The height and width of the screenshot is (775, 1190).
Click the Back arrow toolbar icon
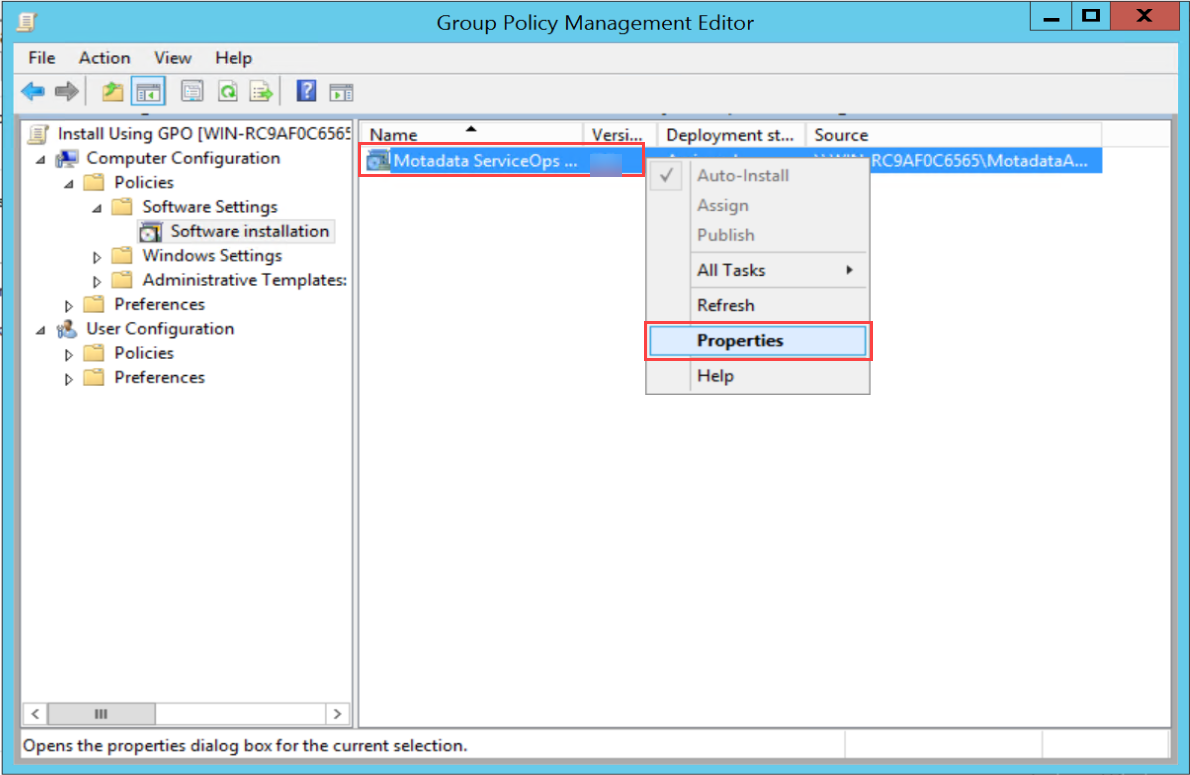33,92
